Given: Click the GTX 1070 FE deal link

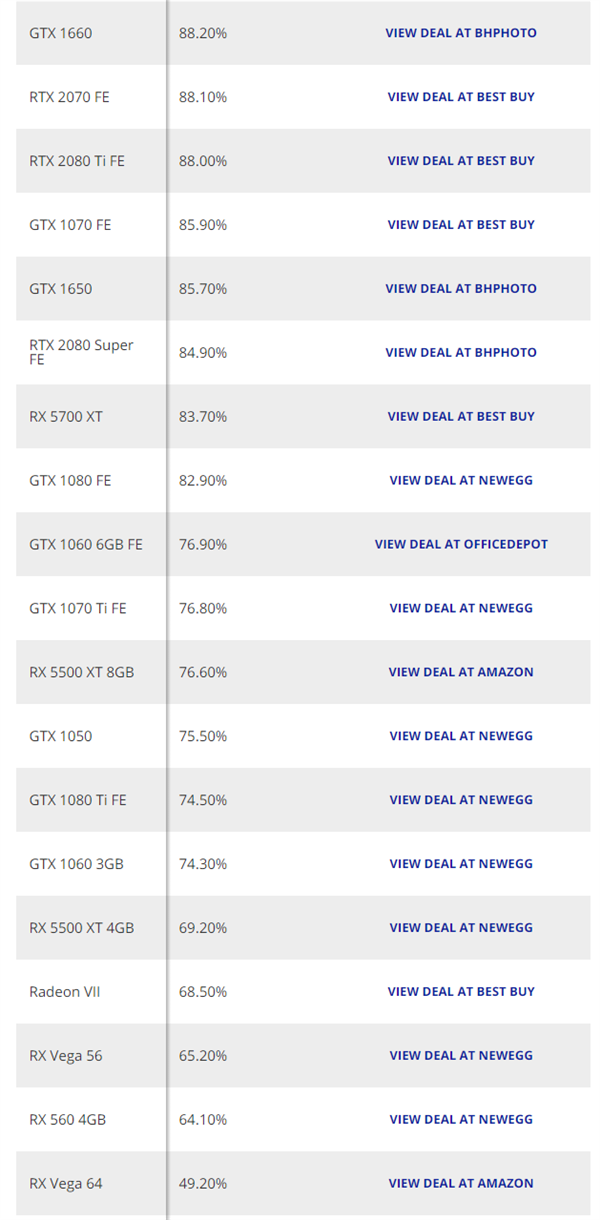Looking at the screenshot, I should point(461,225).
